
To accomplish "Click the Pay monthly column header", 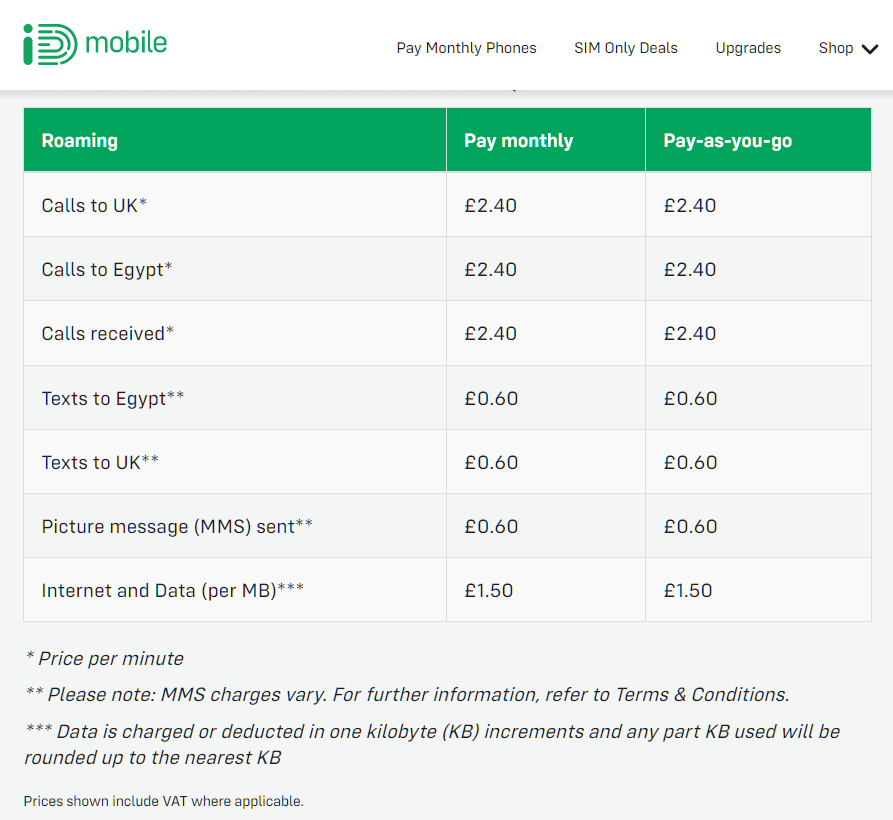I will (518, 141).
